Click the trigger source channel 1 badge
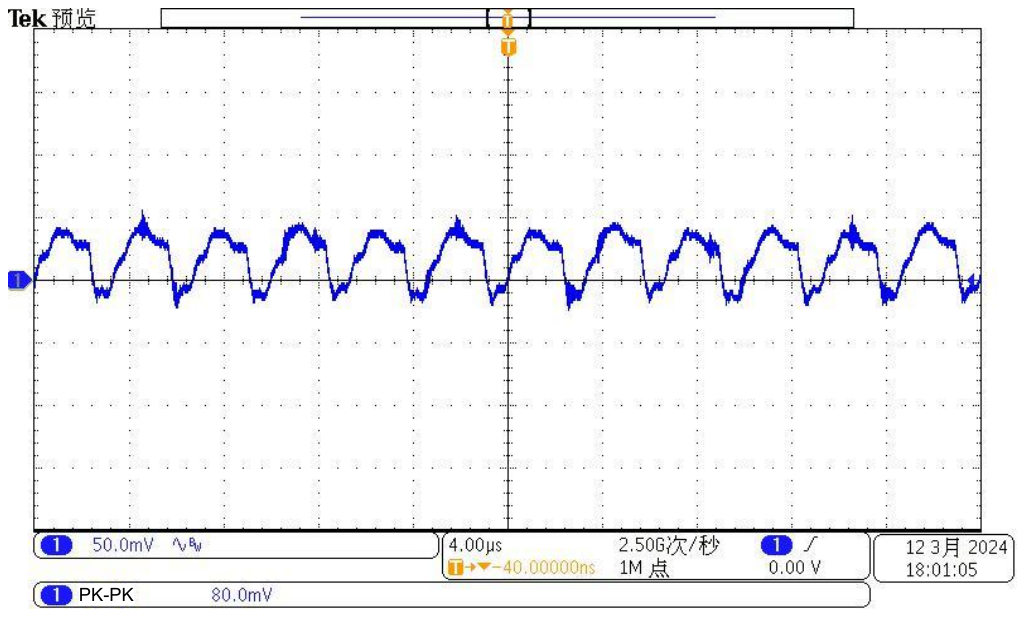The height and width of the screenshot is (617, 1025). (776, 545)
